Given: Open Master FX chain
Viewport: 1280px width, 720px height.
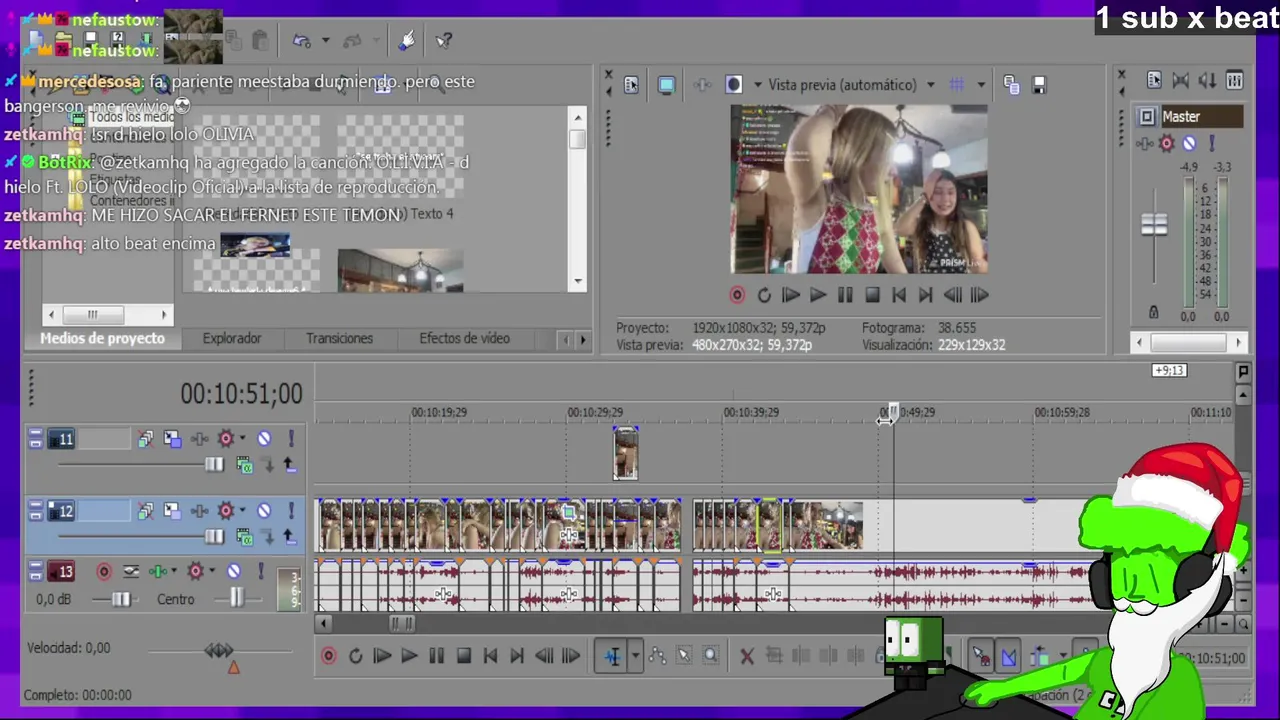Looking at the screenshot, I should tap(1166, 143).
